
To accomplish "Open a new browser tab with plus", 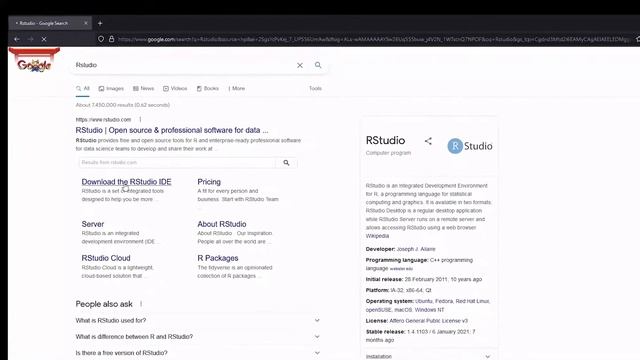I will click(x=100, y=23).
